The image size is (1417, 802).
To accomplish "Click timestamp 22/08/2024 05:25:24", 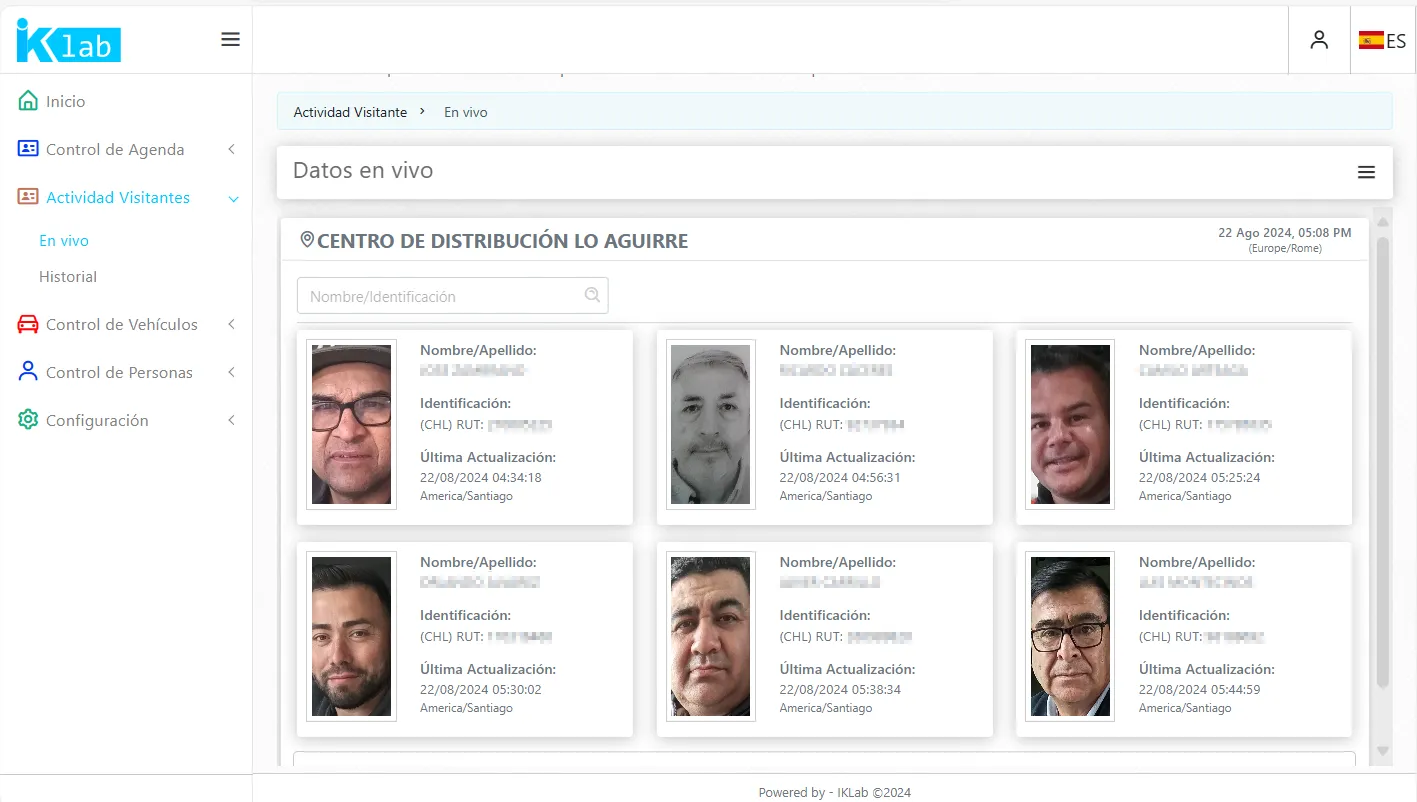I will tap(1200, 478).
